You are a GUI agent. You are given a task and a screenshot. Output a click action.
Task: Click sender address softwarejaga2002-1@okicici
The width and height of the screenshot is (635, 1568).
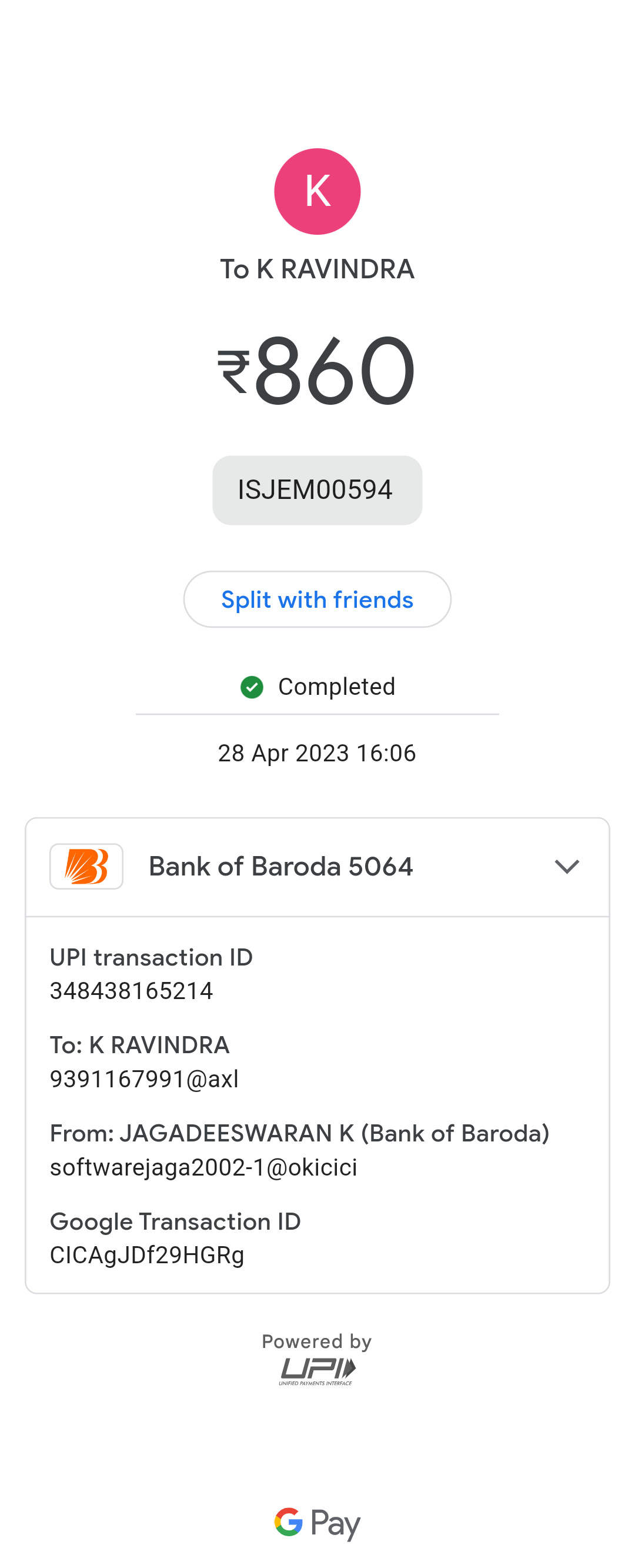[203, 1167]
